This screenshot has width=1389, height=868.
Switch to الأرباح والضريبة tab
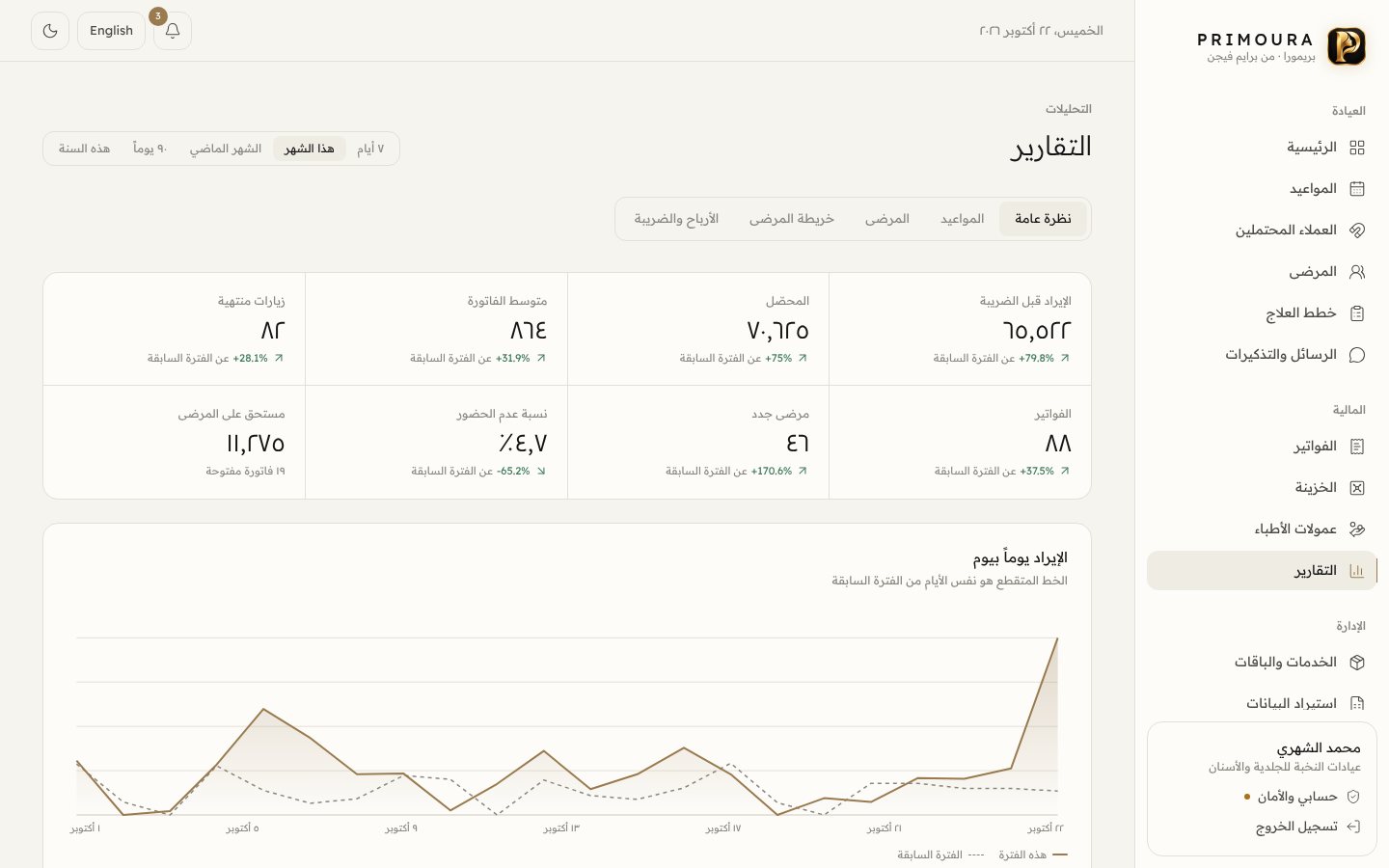coord(676,219)
